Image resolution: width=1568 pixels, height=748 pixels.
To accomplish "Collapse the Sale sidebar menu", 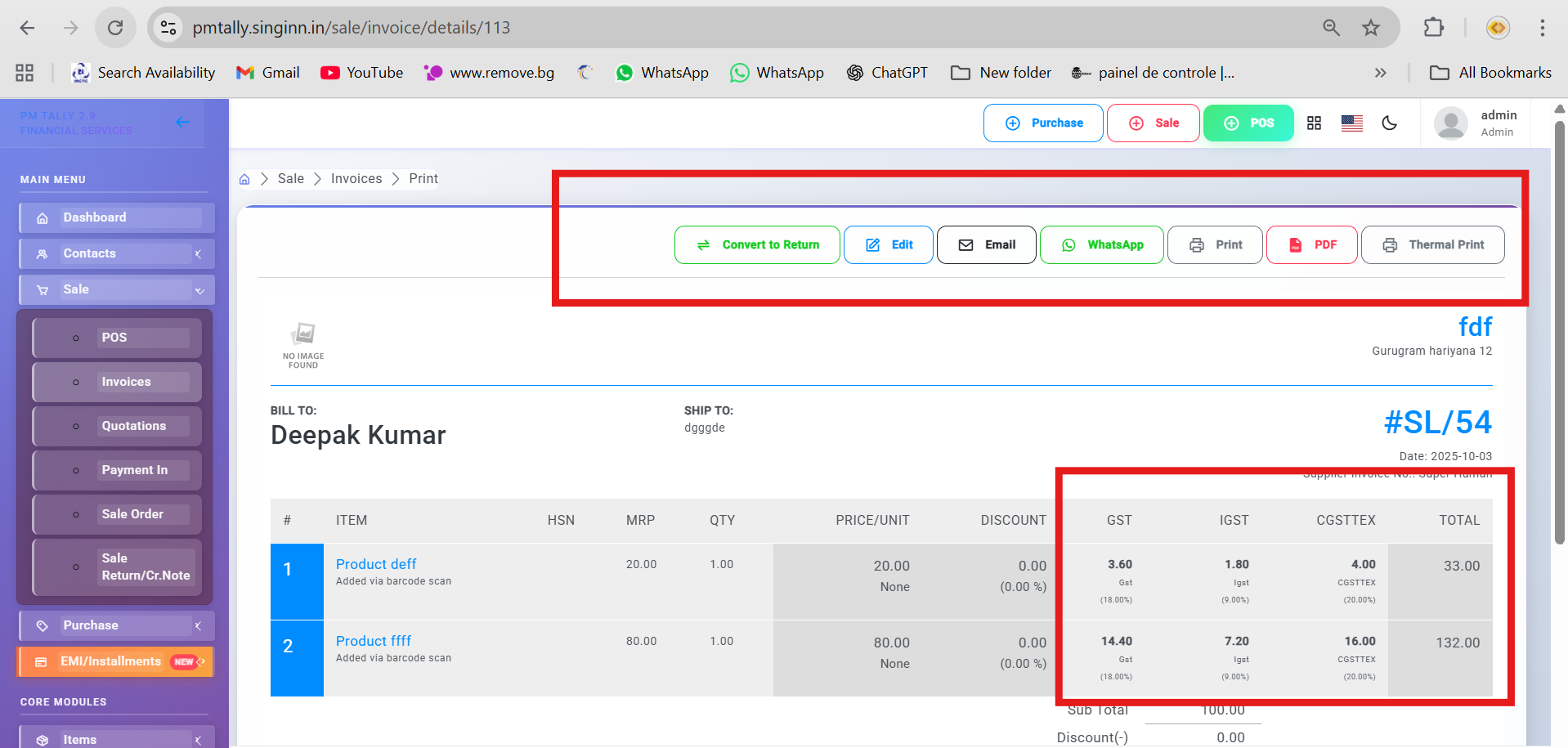I will [116, 289].
